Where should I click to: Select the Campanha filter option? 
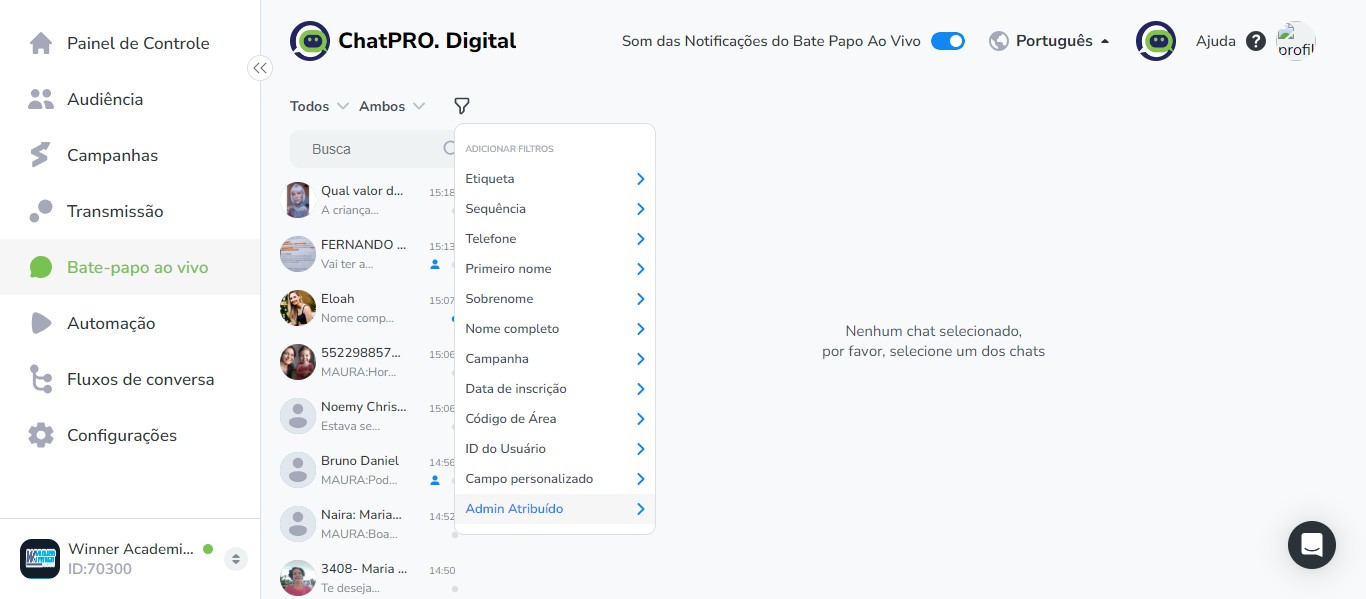[555, 359]
